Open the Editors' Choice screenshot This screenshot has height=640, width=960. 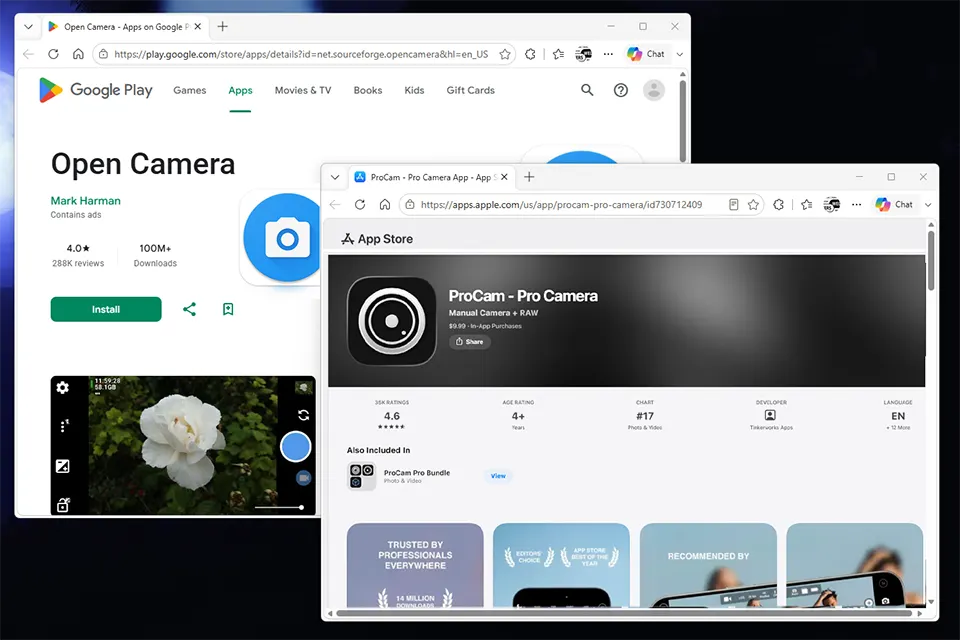561,565
